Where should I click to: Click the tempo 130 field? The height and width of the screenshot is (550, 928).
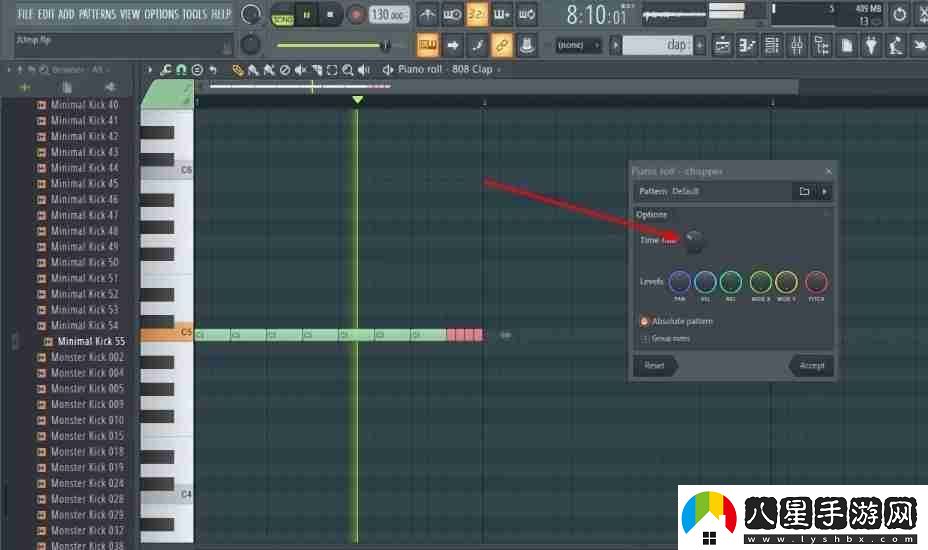pyautogui.click(x=389, y=14)
